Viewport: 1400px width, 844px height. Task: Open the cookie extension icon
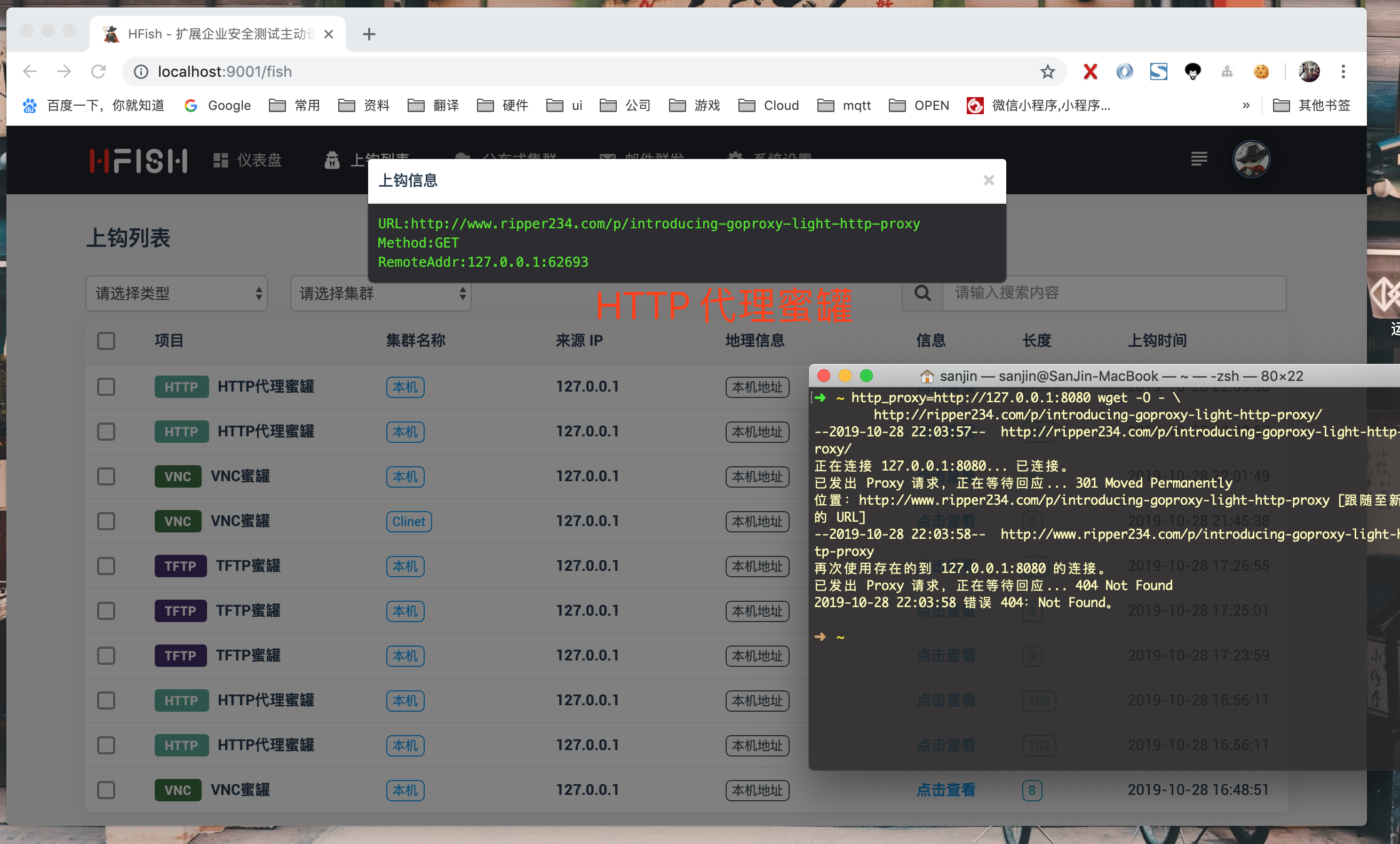tap(1261, 71)
